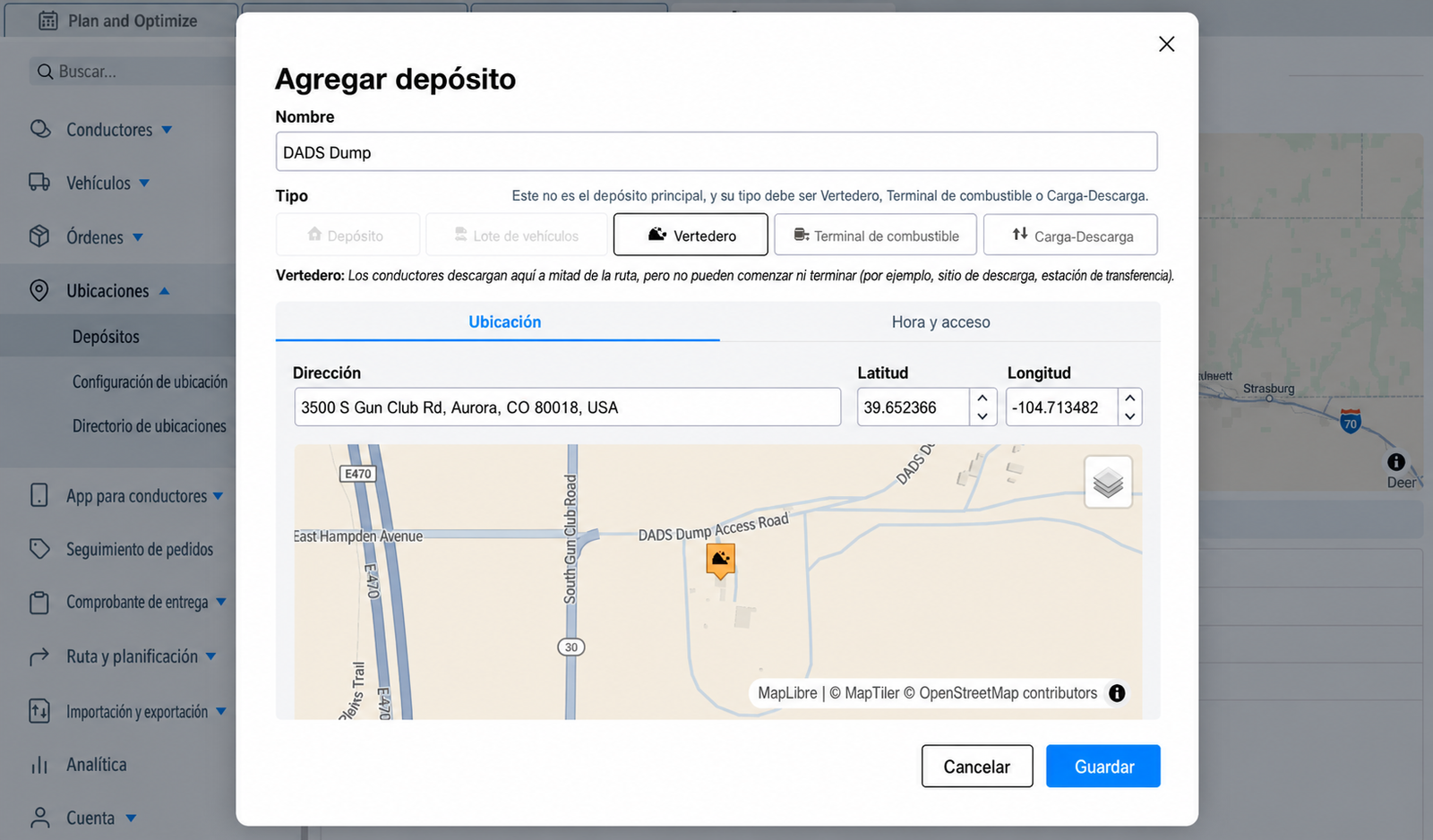1433x840 pixels.
Task: Expand App para conductores menu
Action: 218,495
